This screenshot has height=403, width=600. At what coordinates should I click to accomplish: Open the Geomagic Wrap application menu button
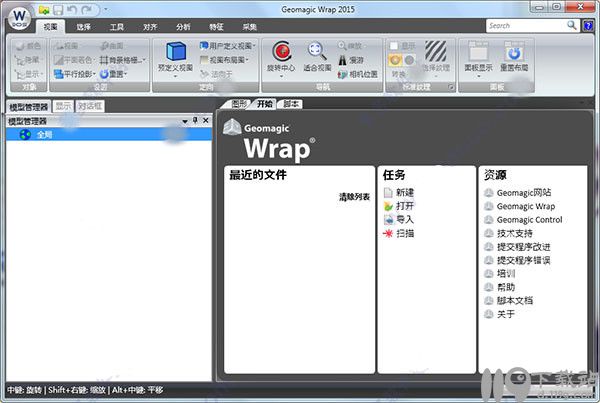coord(19,18)
